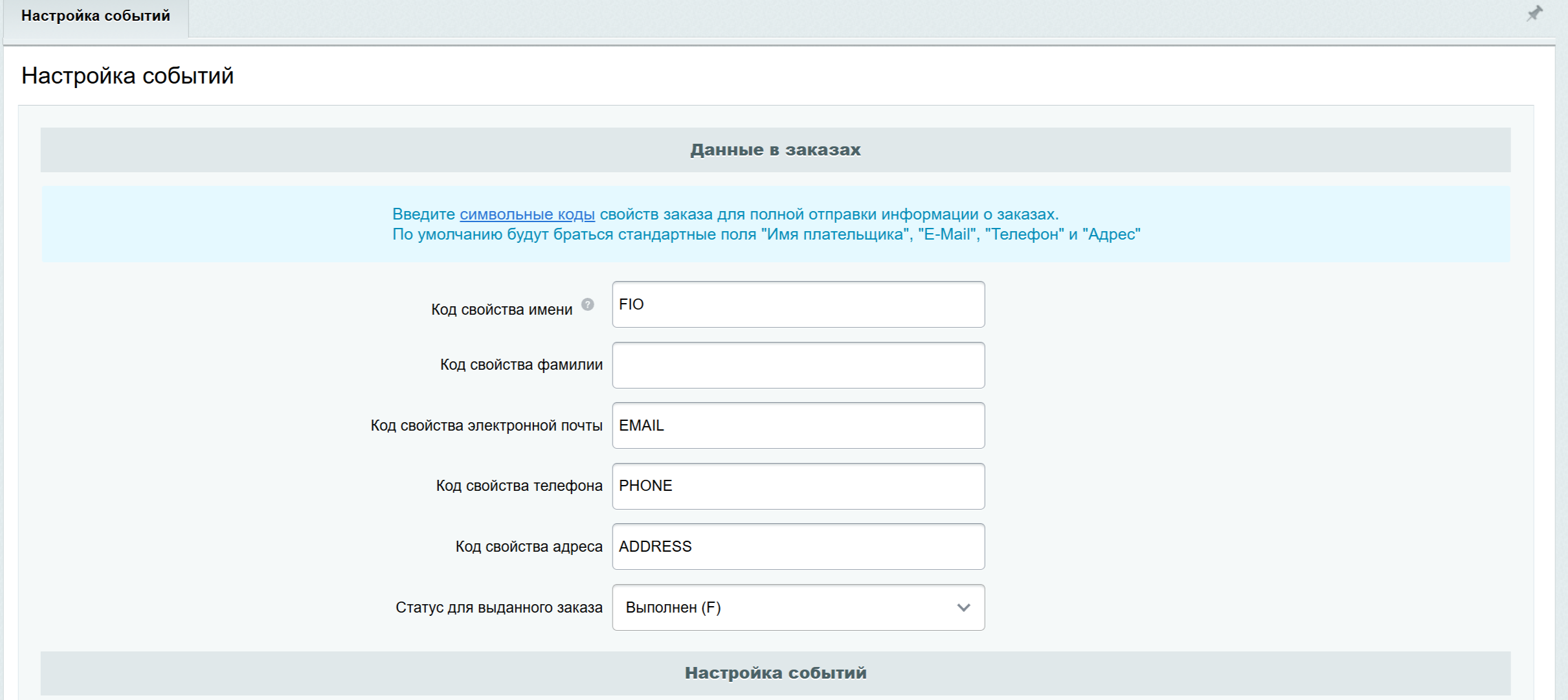Click the ADDRESS property code field

[798, 547]
